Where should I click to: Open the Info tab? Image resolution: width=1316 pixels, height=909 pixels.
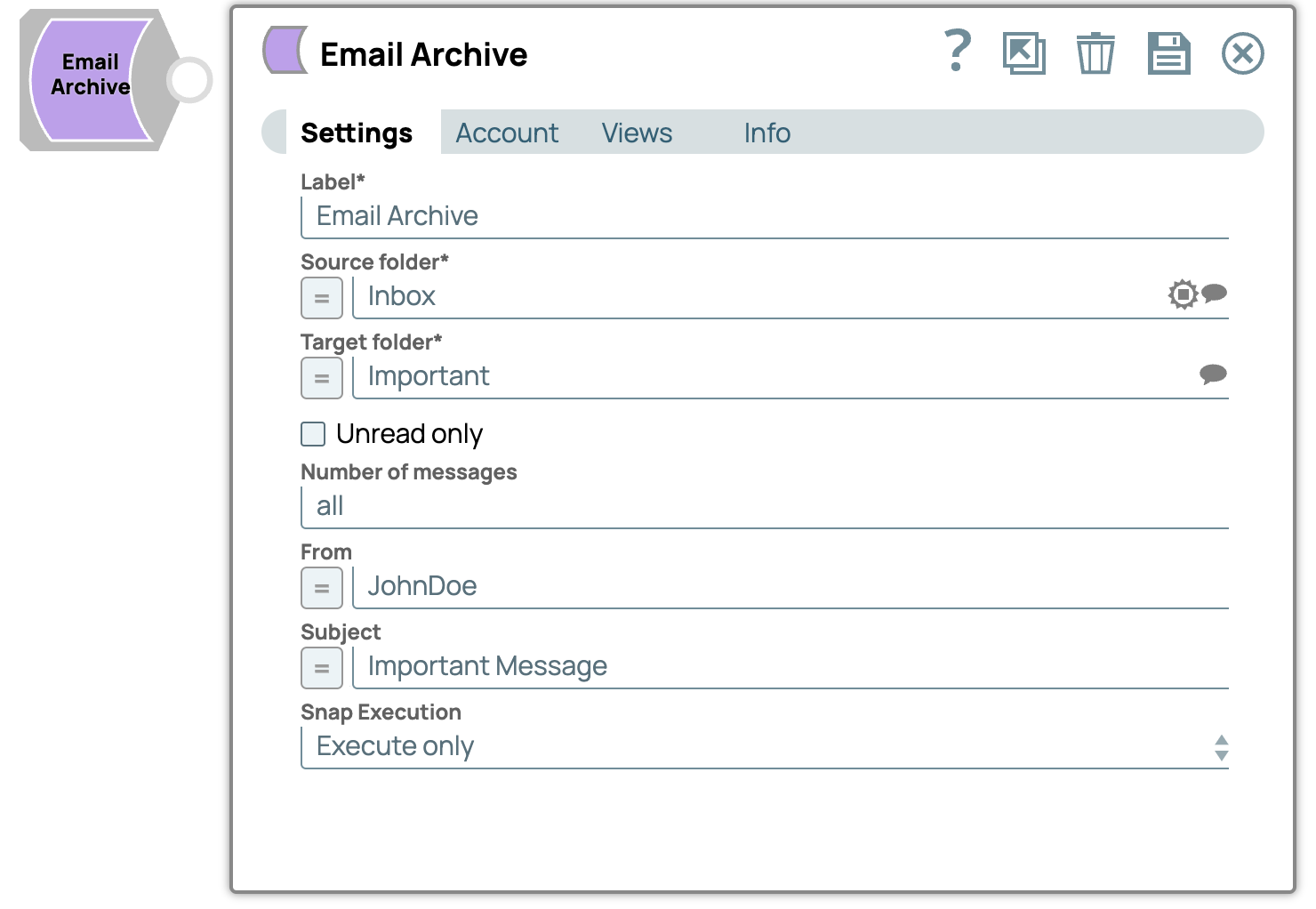click(766, 133)
